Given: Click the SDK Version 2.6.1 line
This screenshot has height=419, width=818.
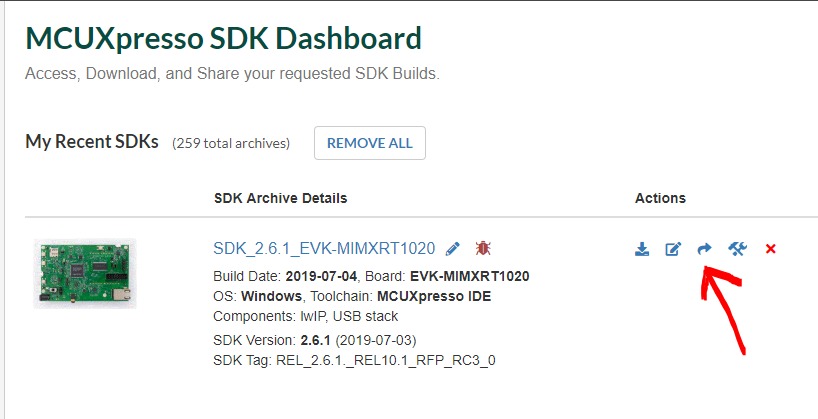Looking at the screenshot, I should click(x=315, y=341).
